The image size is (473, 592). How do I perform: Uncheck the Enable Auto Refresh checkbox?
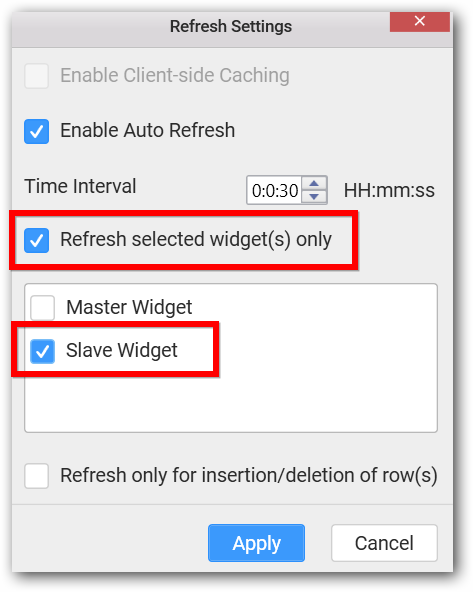(37, 131)
